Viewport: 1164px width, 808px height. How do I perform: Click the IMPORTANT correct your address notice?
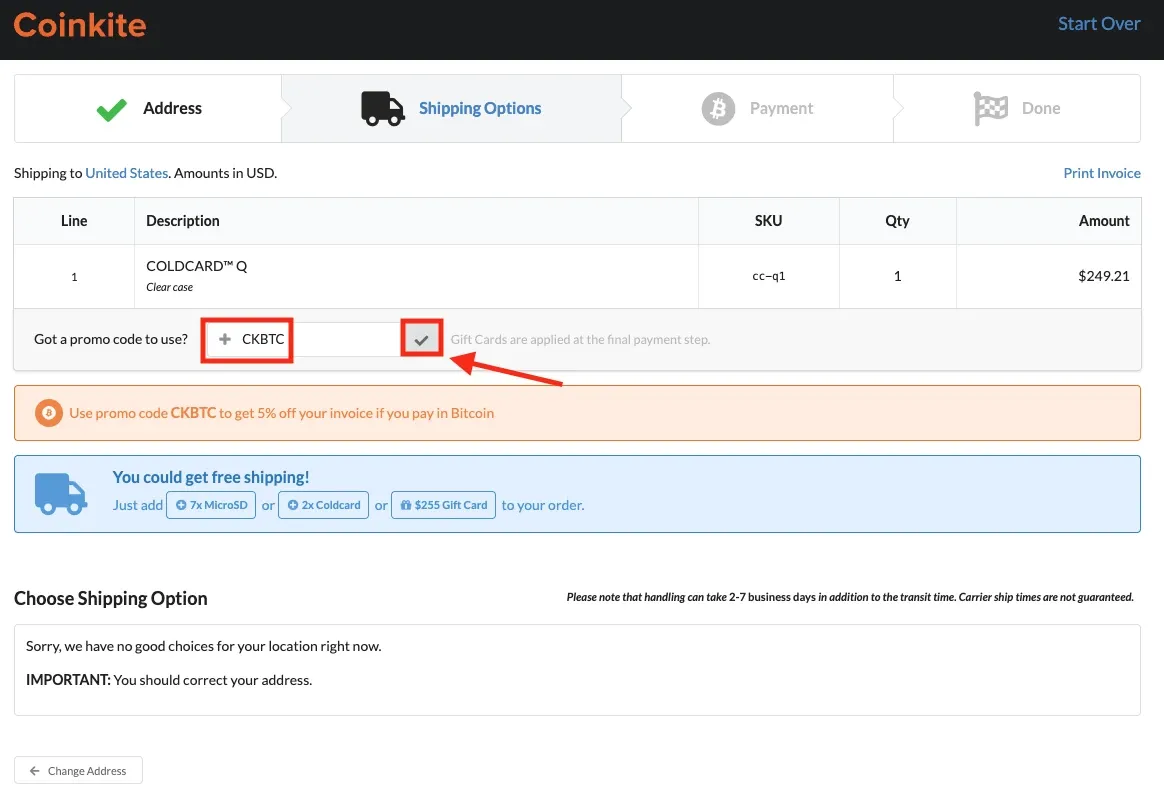[169, 680]
